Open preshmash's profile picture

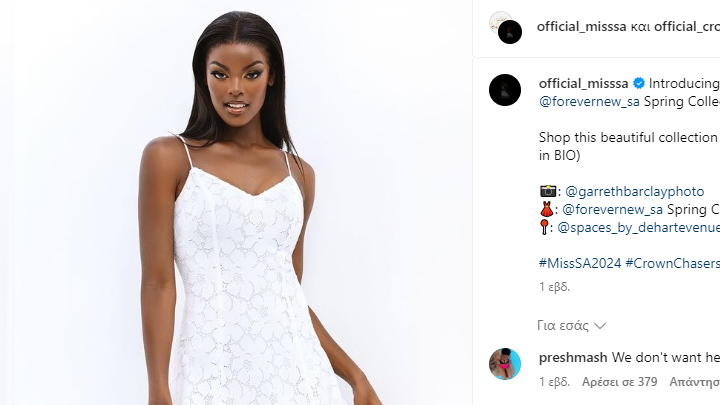[505, 364]
